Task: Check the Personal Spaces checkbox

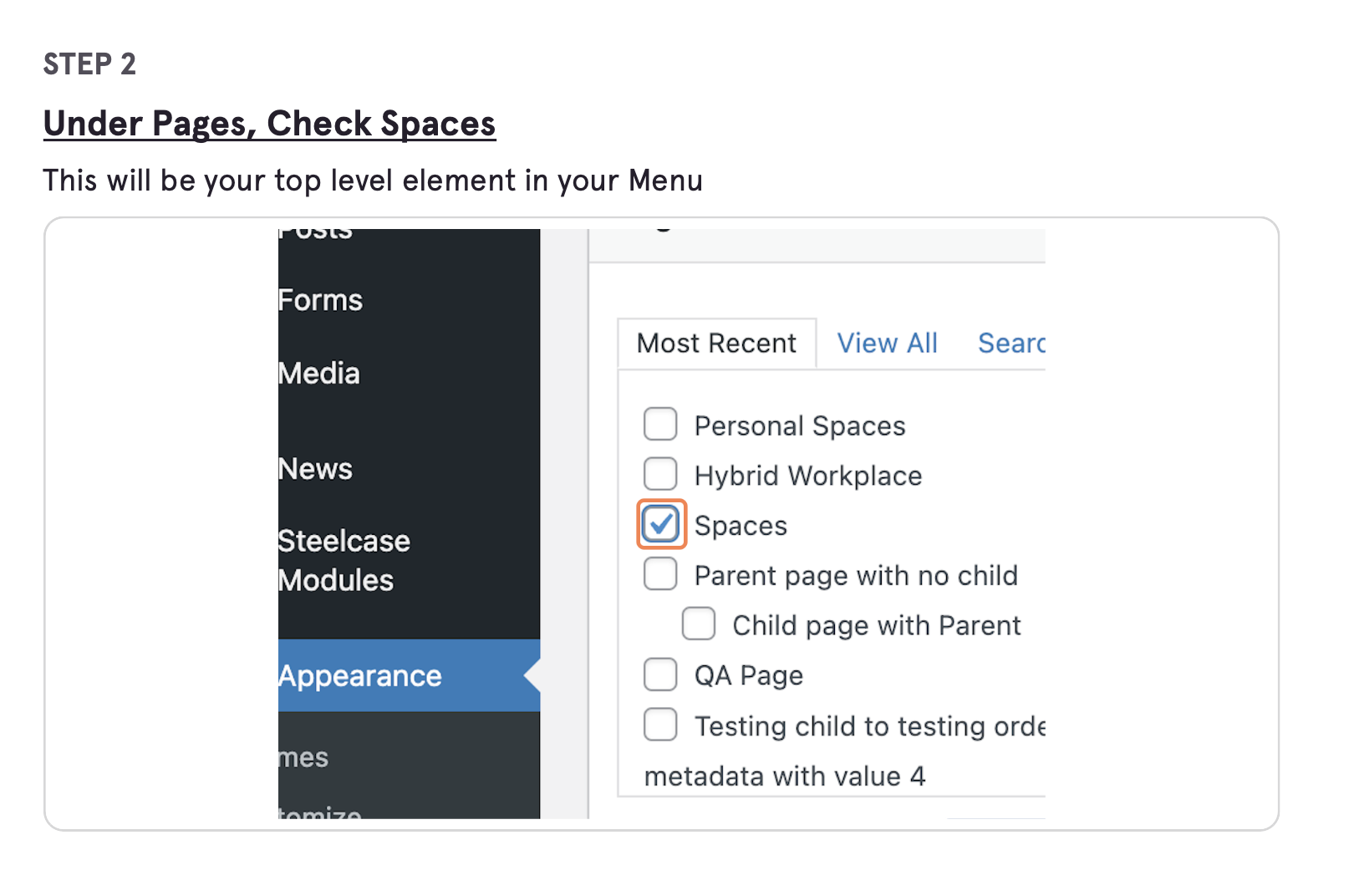Action: (x=660, y=425)
